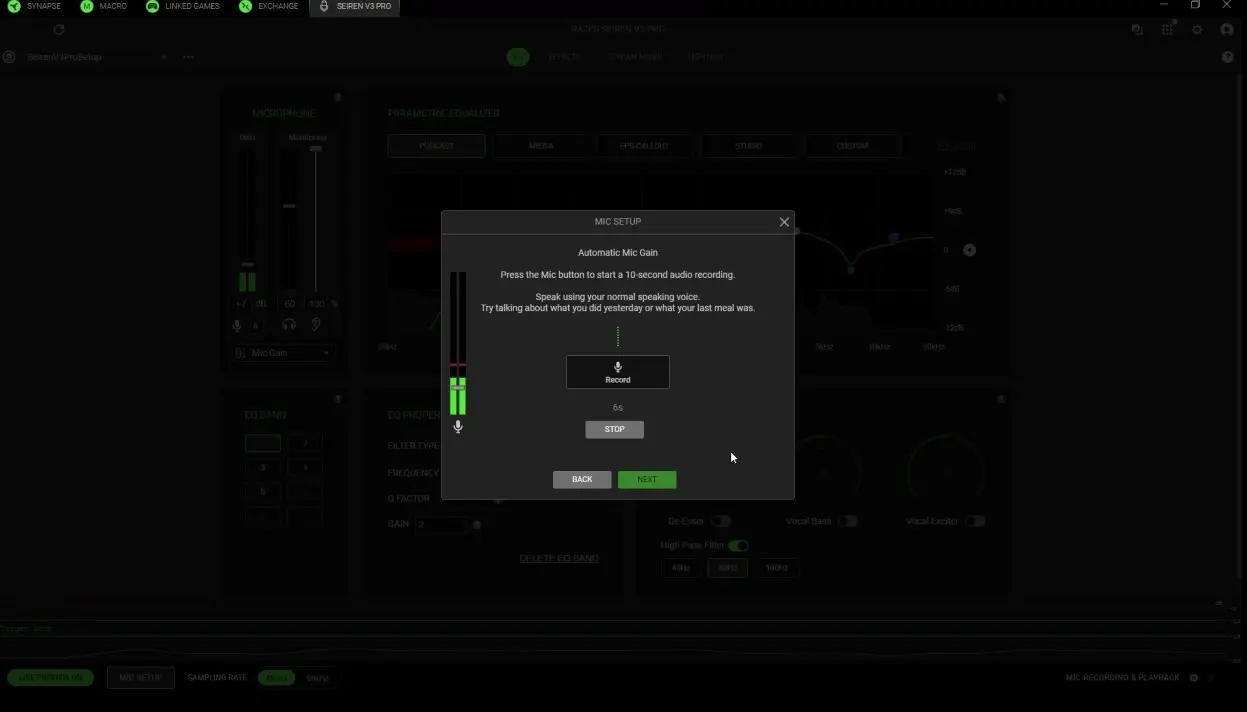
Task: Toggle the Vocal Bass switch
Action: pos(848,521)
